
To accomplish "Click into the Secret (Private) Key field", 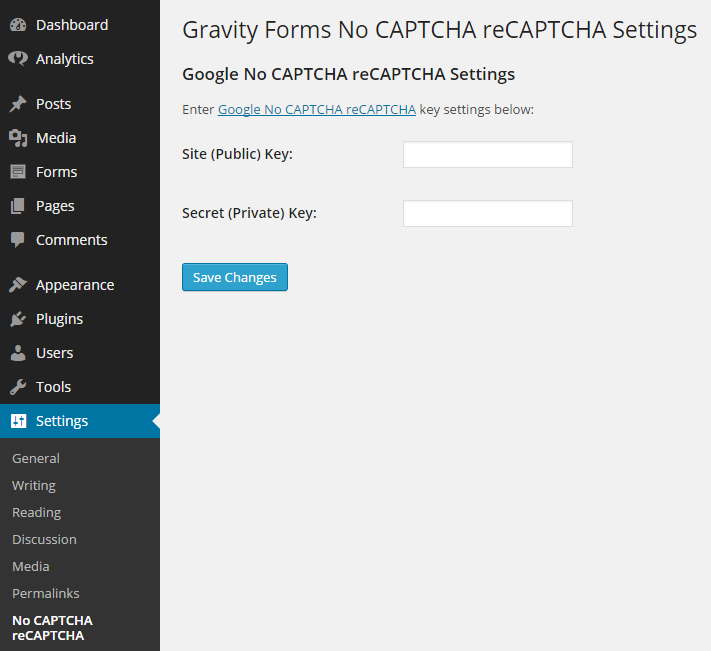I will (x=487, y=213).
